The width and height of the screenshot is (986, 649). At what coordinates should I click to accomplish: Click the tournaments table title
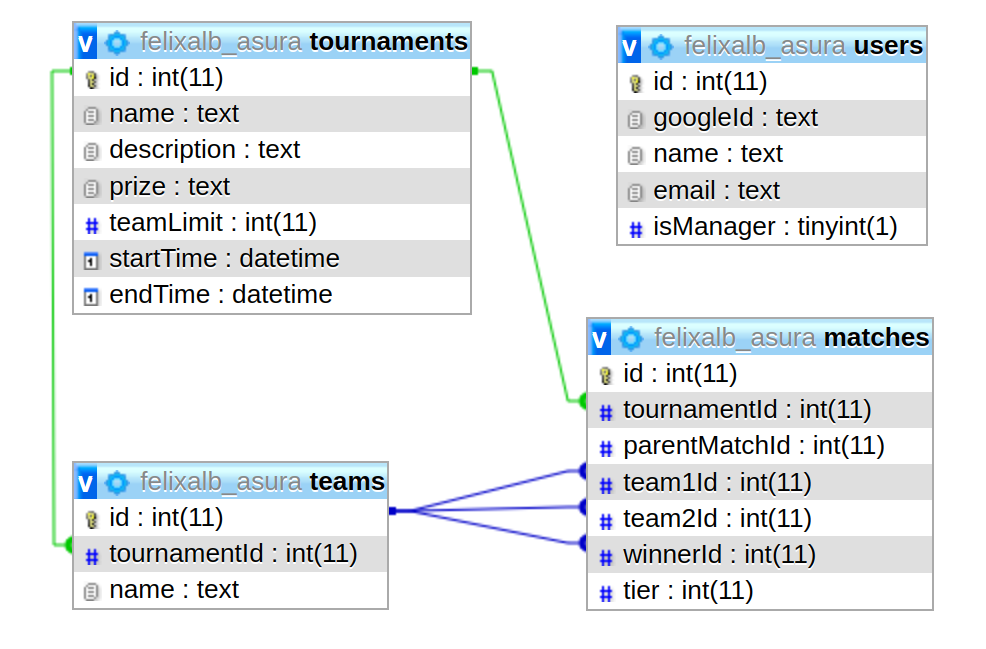click(388, 42)
